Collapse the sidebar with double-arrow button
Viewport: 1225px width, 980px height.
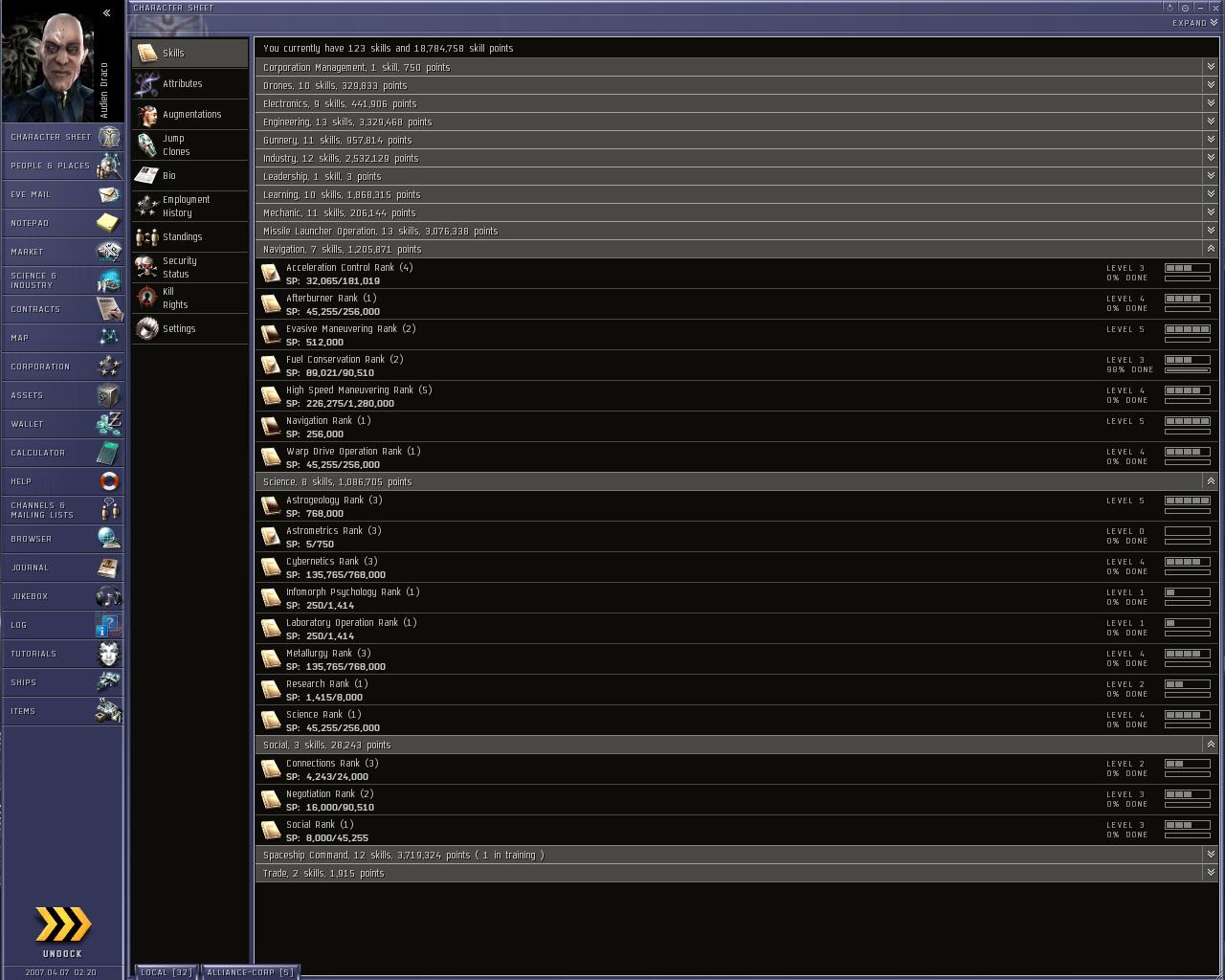[x=107, y=12]
